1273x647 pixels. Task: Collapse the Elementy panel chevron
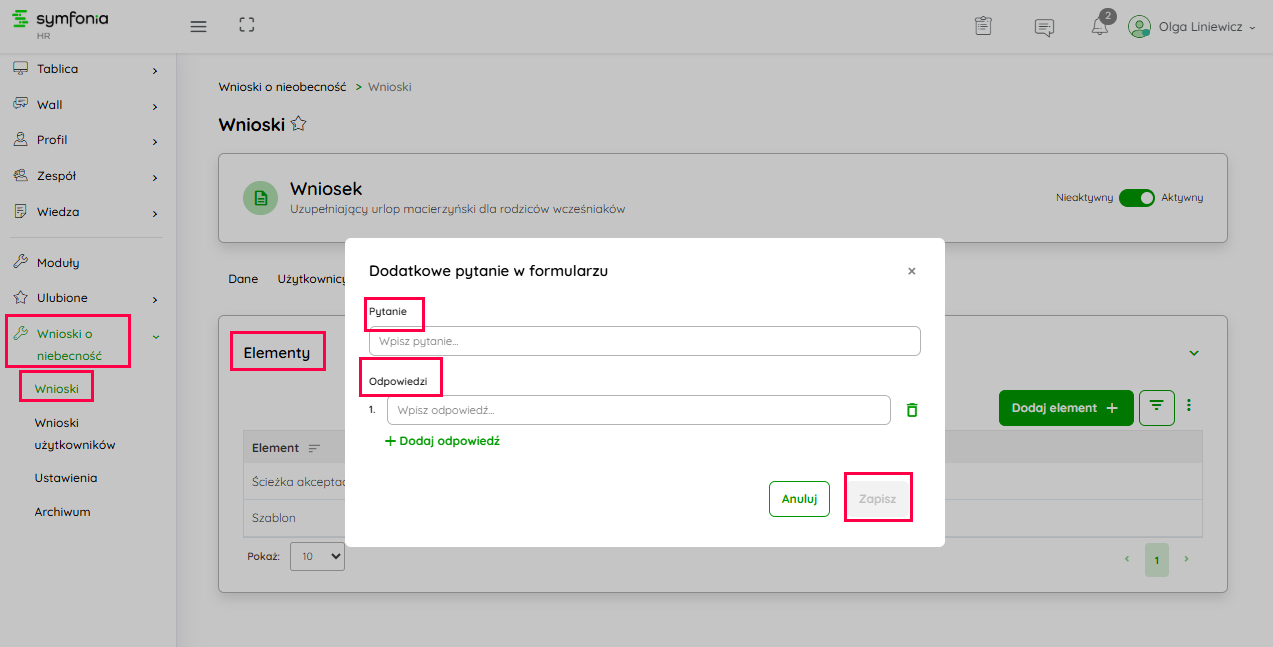point(1193,353)
